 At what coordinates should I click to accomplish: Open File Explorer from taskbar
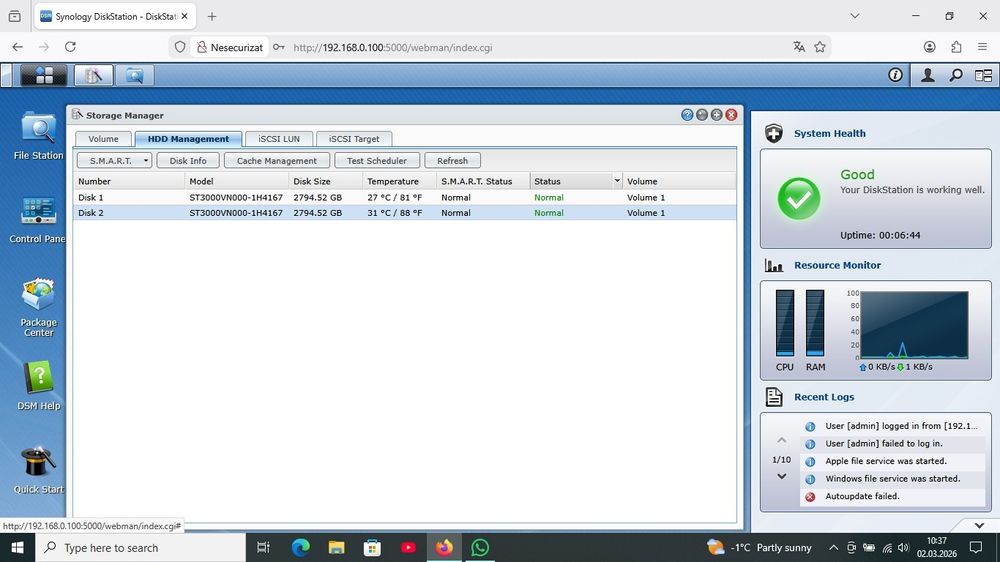pyautogui.click(x=336, y=547)
